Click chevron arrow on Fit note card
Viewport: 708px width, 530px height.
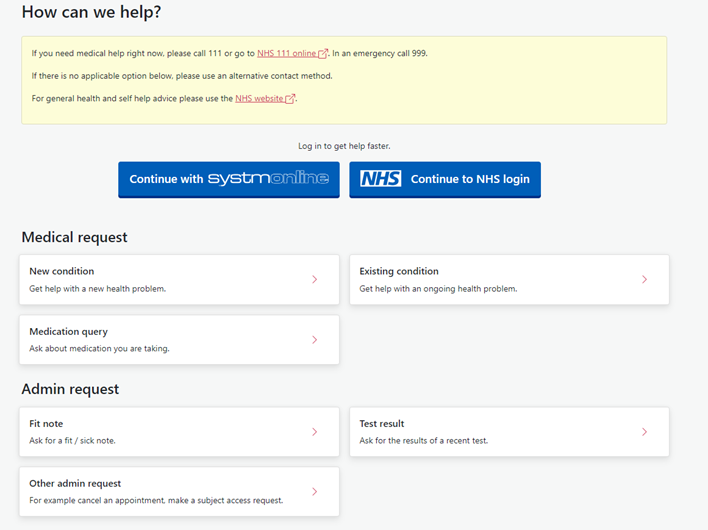[315, 432]
